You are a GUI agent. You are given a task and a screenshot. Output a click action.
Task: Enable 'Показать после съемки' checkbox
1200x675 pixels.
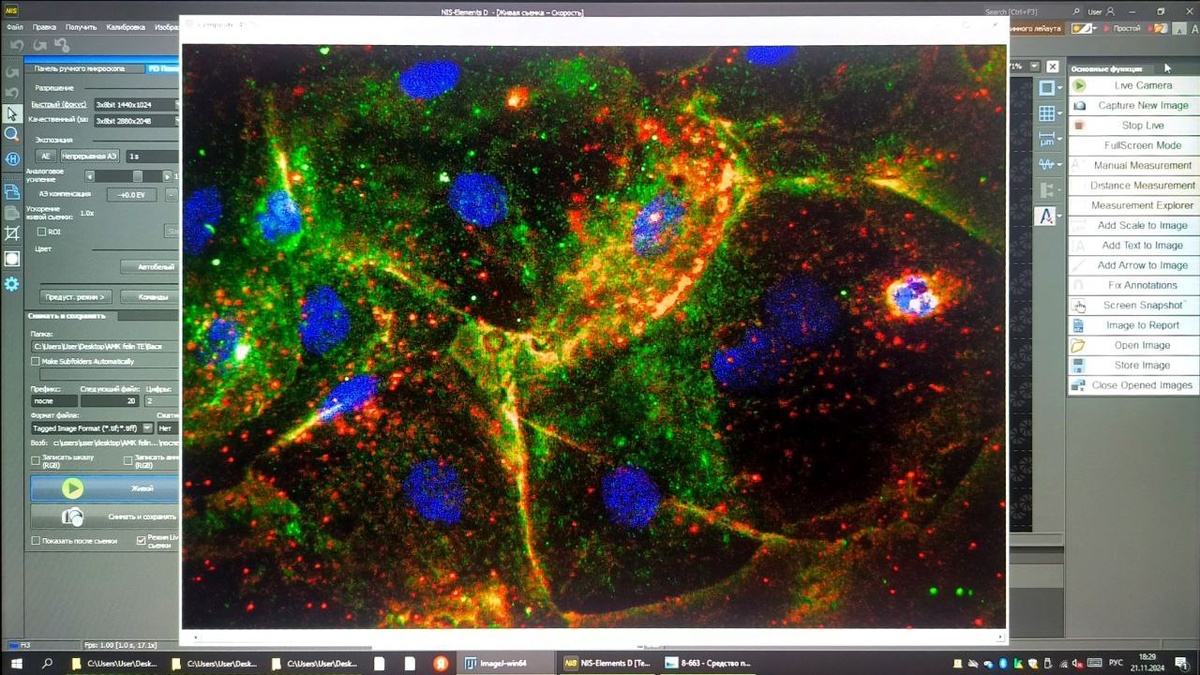pyautogui.click(x=35, y=541)
